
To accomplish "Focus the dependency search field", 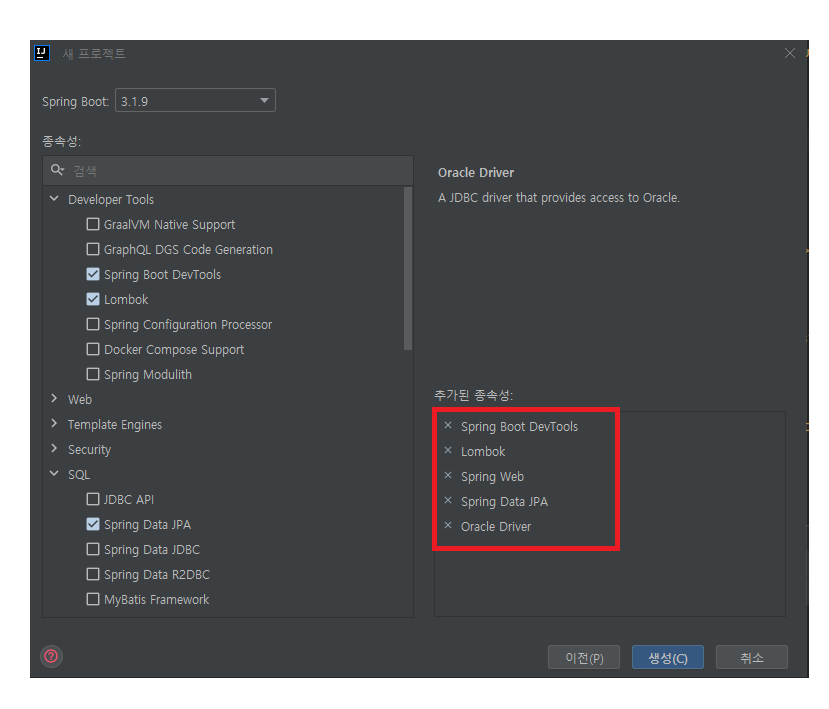I will point(228,170).
